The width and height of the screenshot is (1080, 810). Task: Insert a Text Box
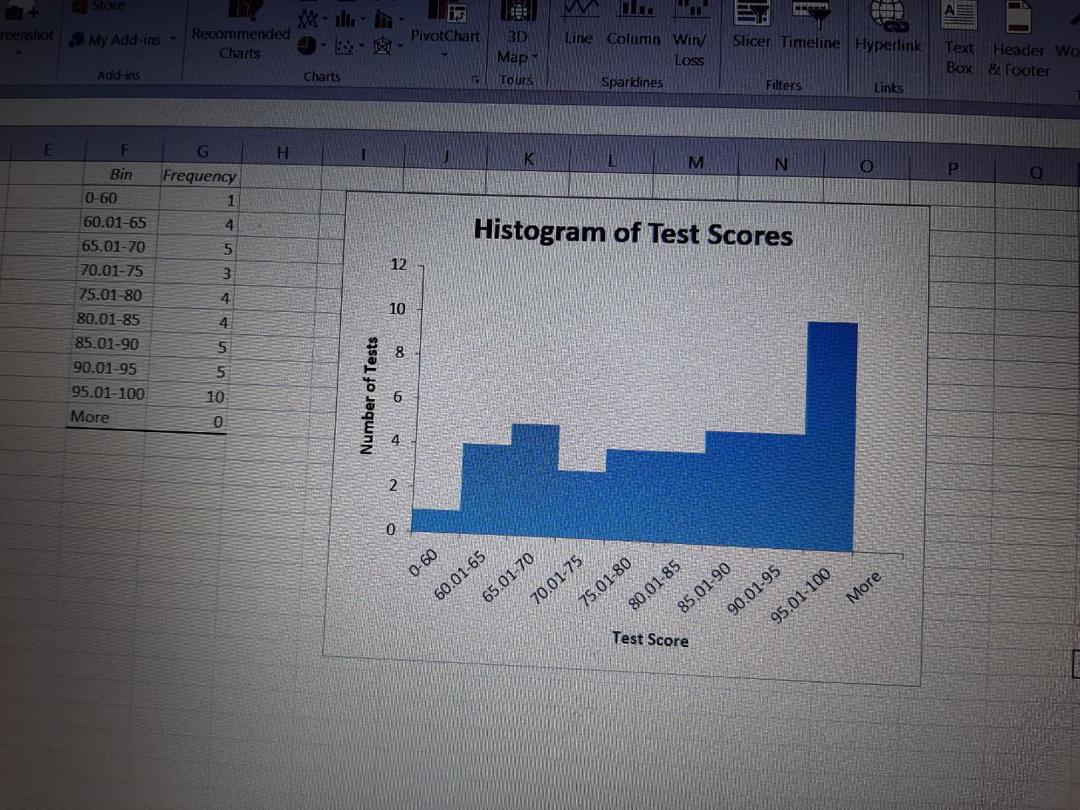click(959, 38)
